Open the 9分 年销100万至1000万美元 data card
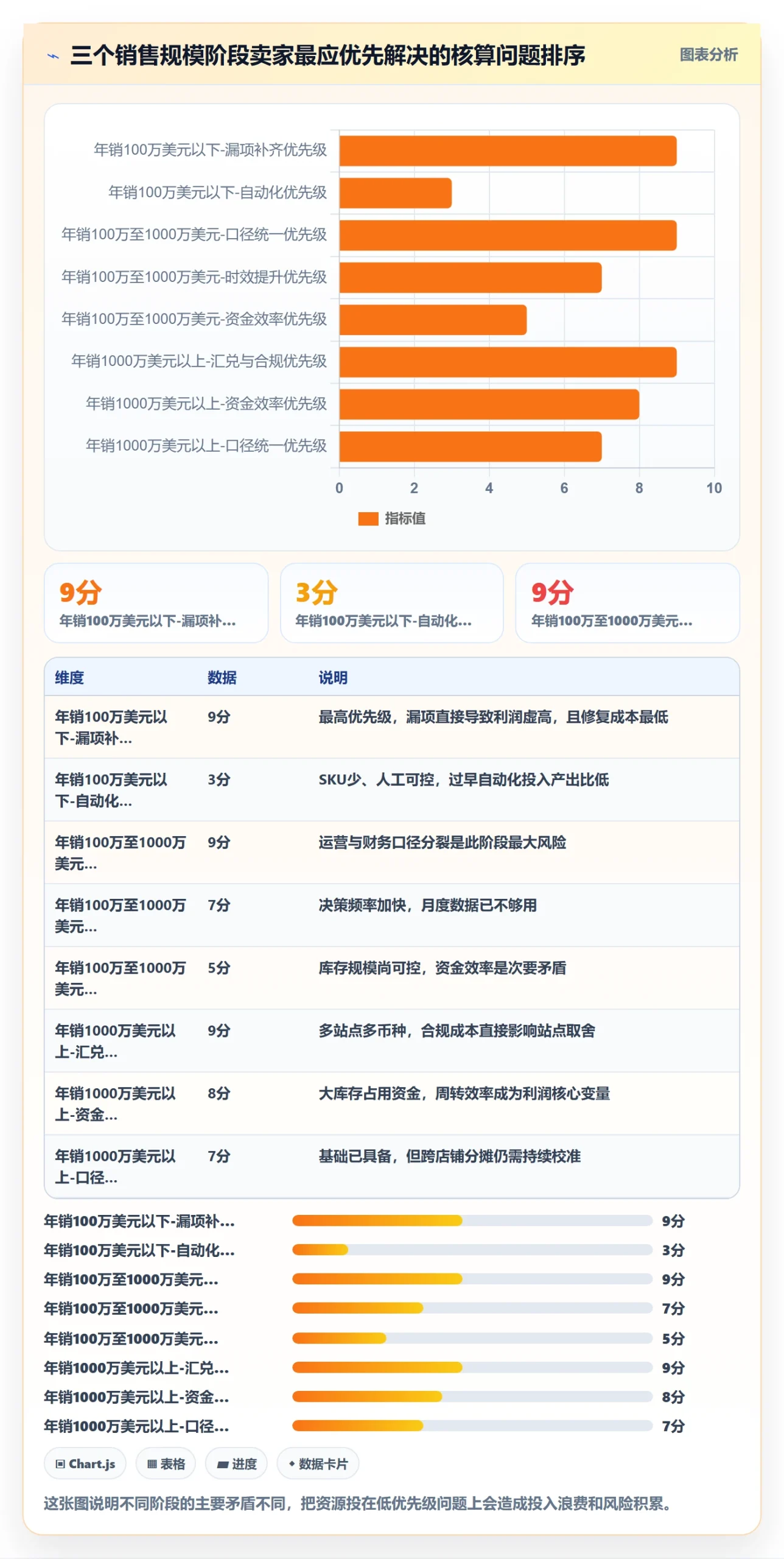The image size is (784, 1559). (x=628, y=602)
